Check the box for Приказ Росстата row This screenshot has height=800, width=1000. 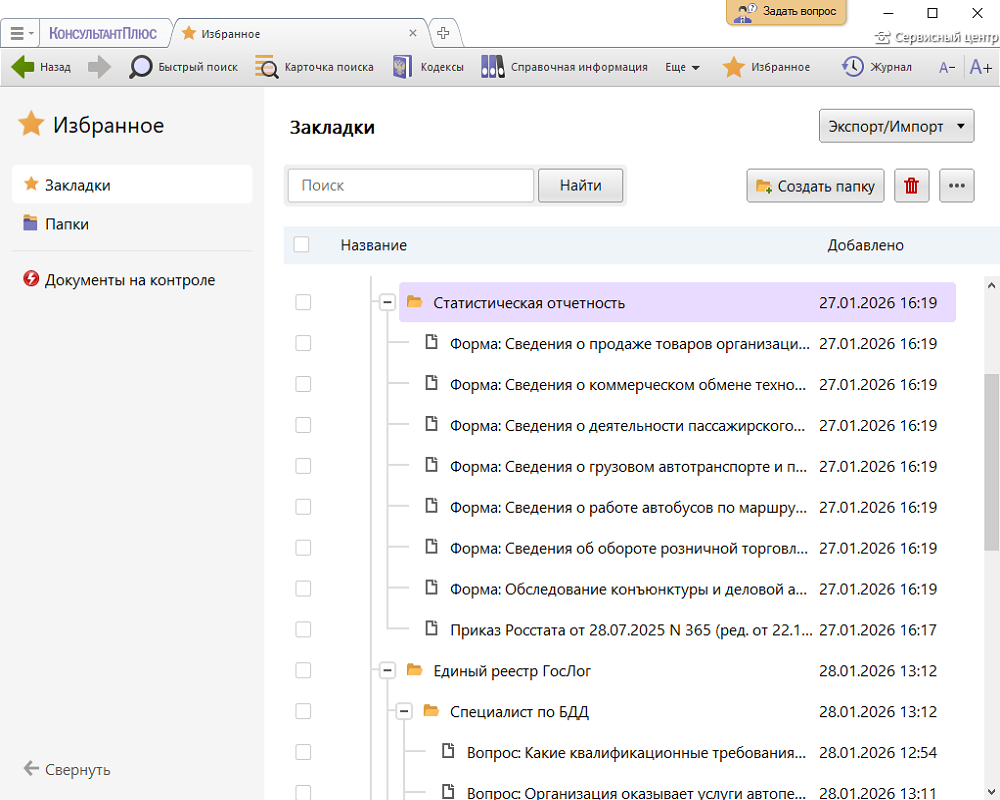click(x=303, y=629)
